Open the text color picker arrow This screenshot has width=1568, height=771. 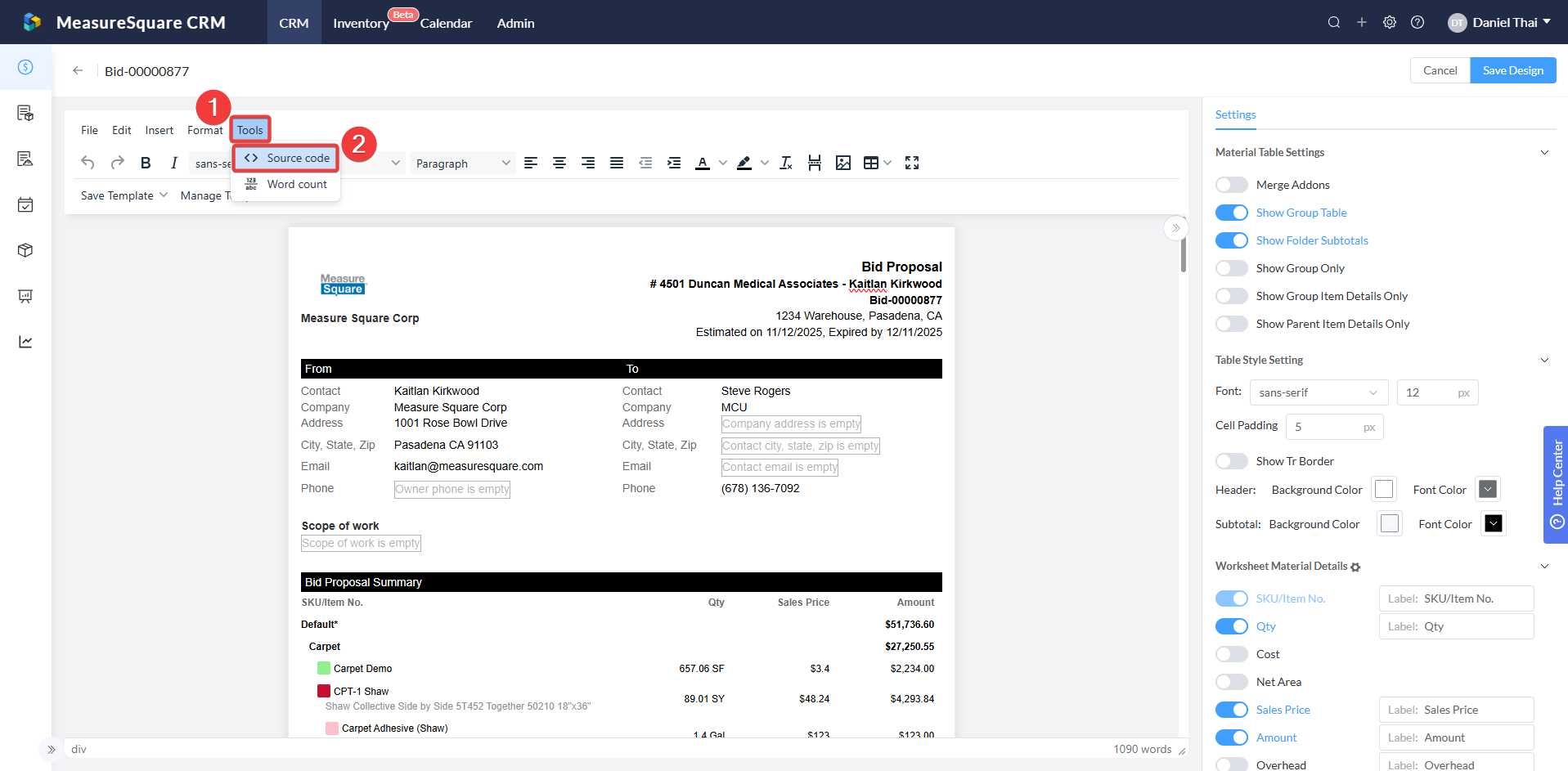[723, 163]
